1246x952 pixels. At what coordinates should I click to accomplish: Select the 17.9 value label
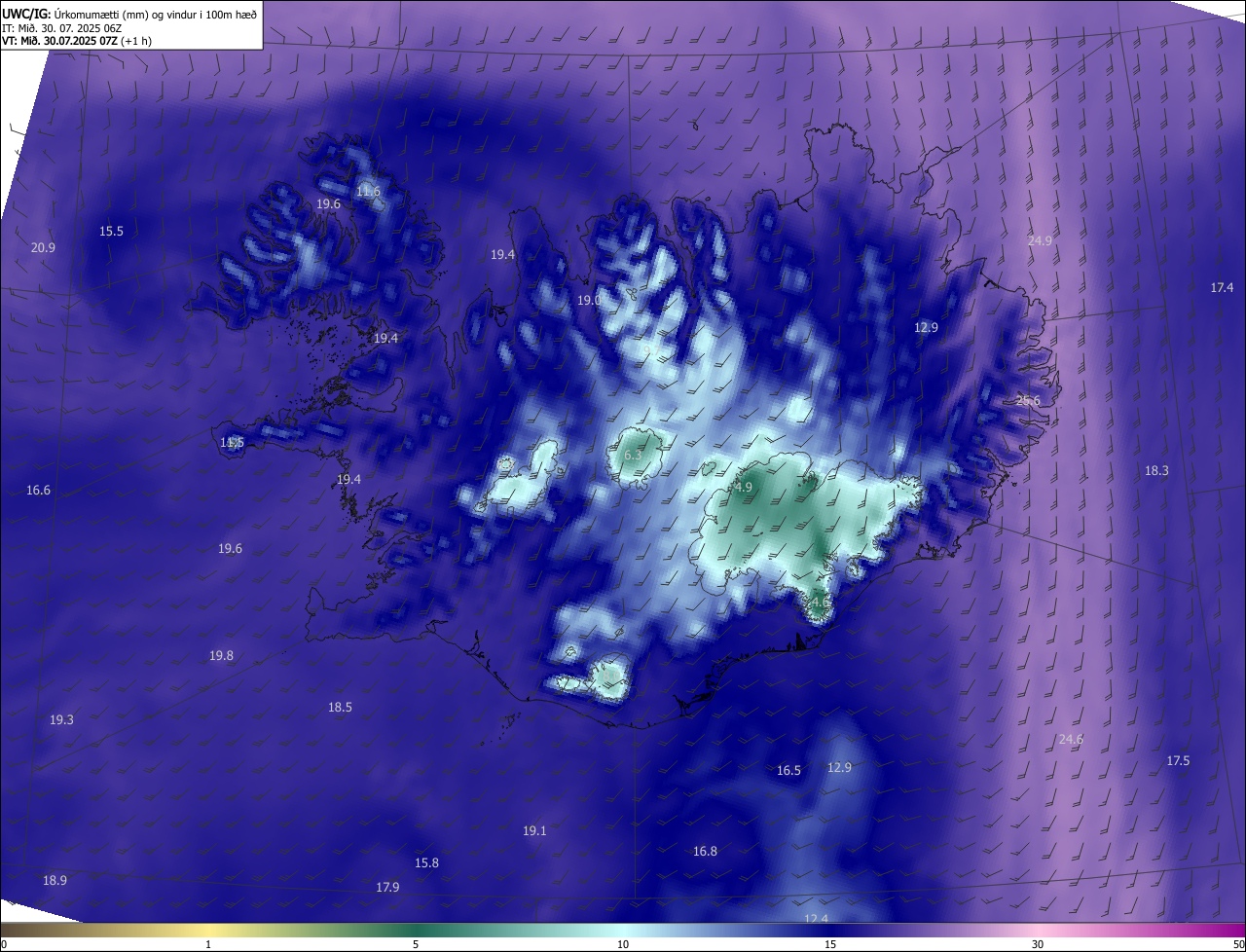pos(387,888)
